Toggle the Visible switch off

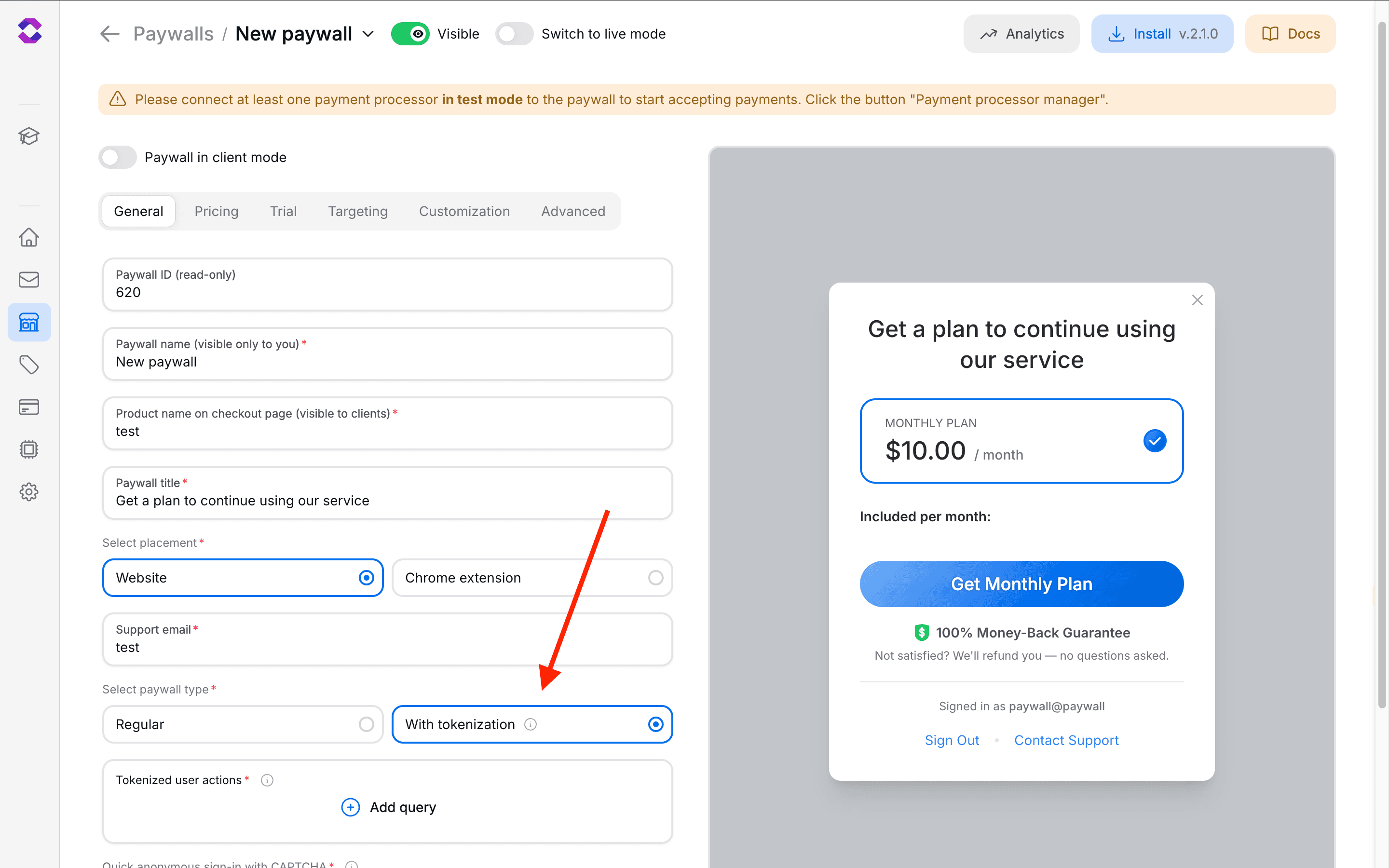(x=410, y=33)
